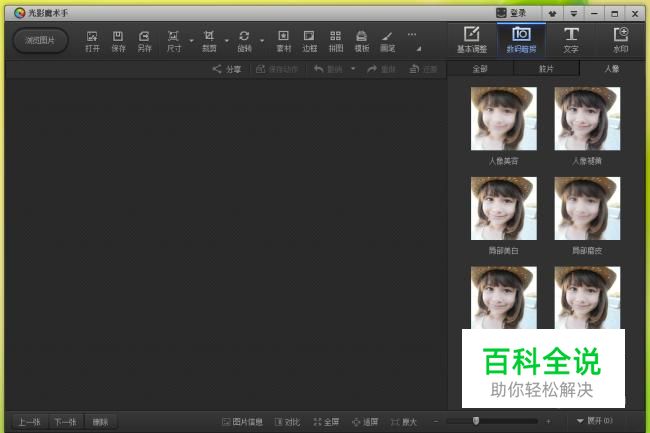Switch to the 基本调整 (Basic Adjust) tab

click(472, 39)
